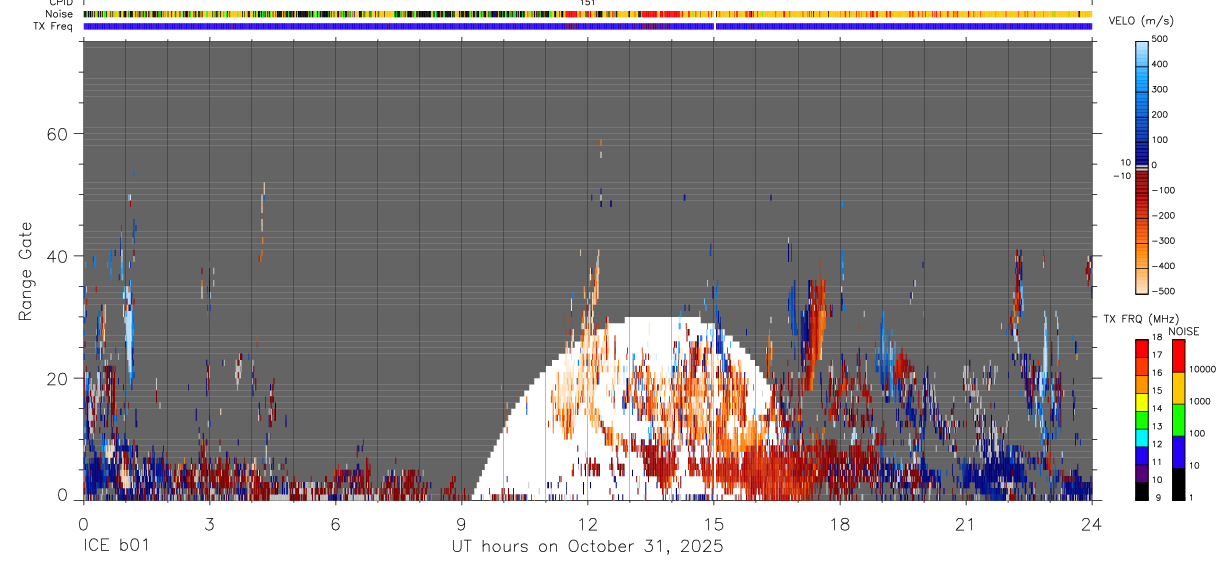Click the '1000' noise scale label
The width and height of the screenshot is (1228, 567).
coord(1200,401)
